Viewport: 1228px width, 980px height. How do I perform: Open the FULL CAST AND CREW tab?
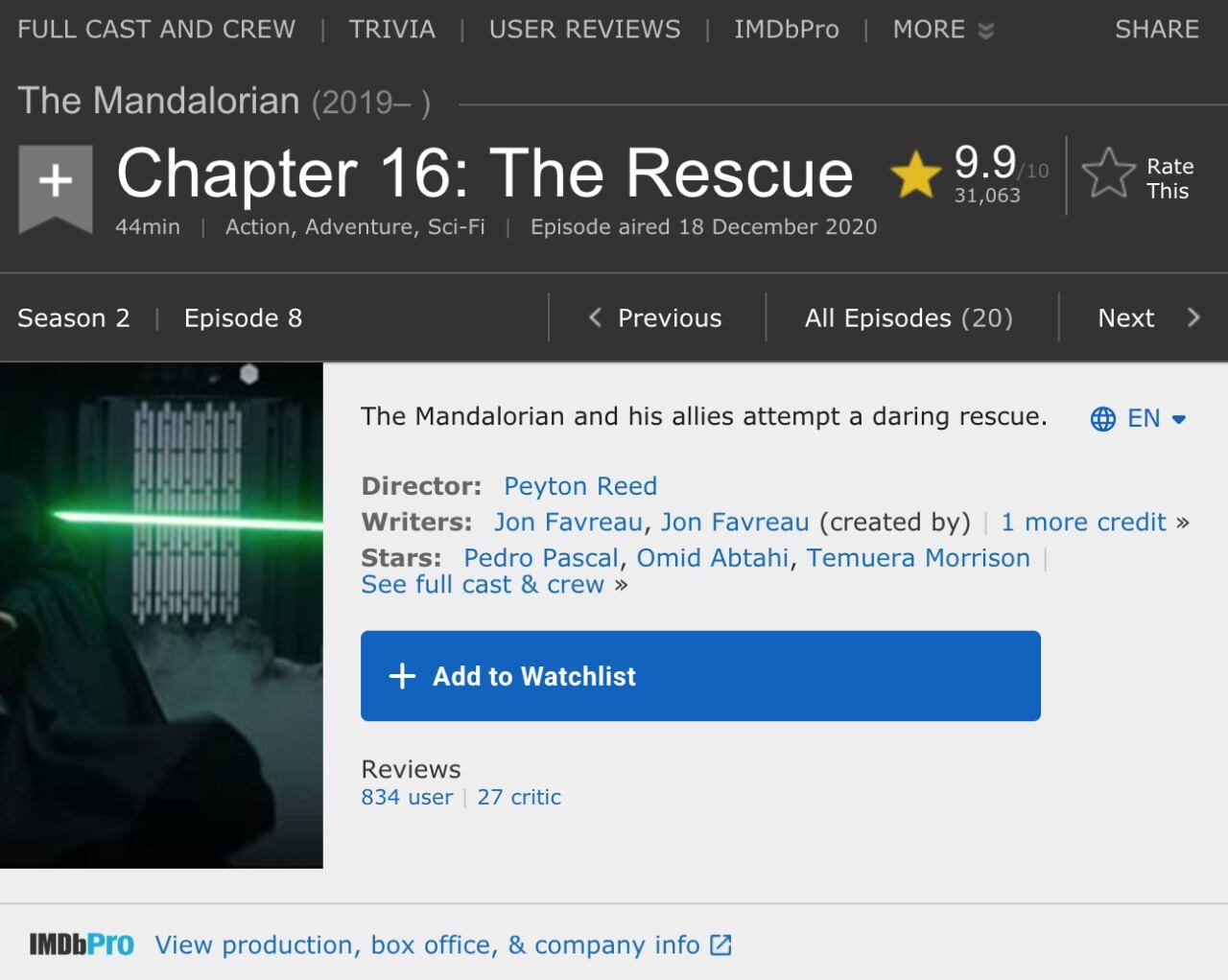click(156, 30)
